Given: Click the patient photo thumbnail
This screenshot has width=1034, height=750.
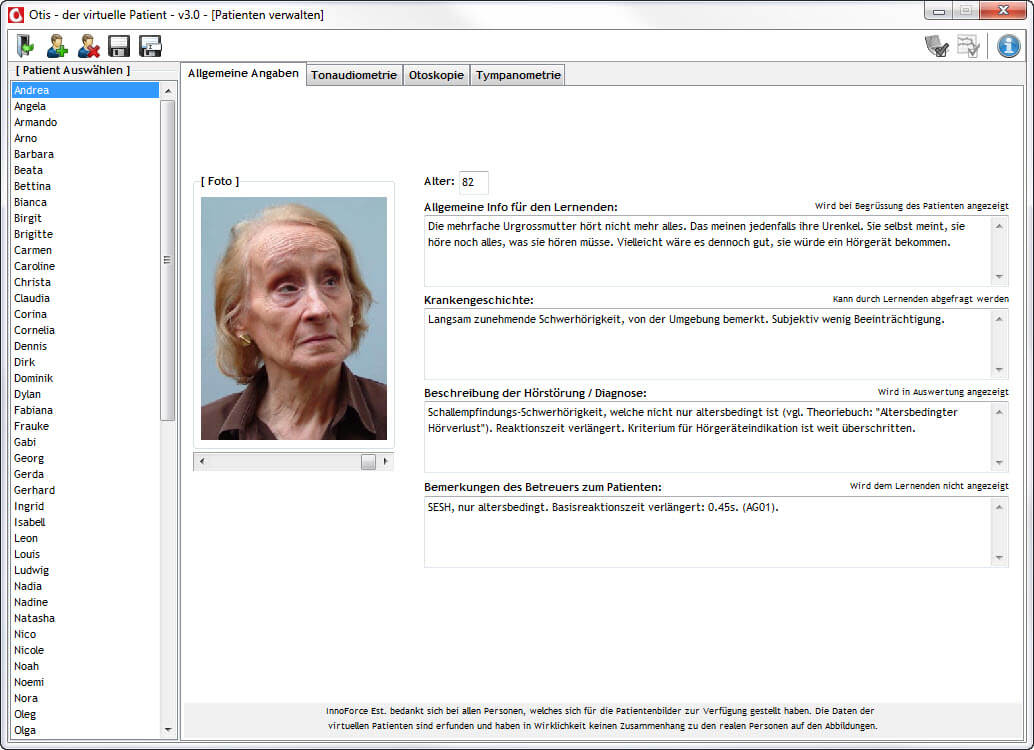Looking at the screenshot, I should pyautogui.click(x=293, y=318).
